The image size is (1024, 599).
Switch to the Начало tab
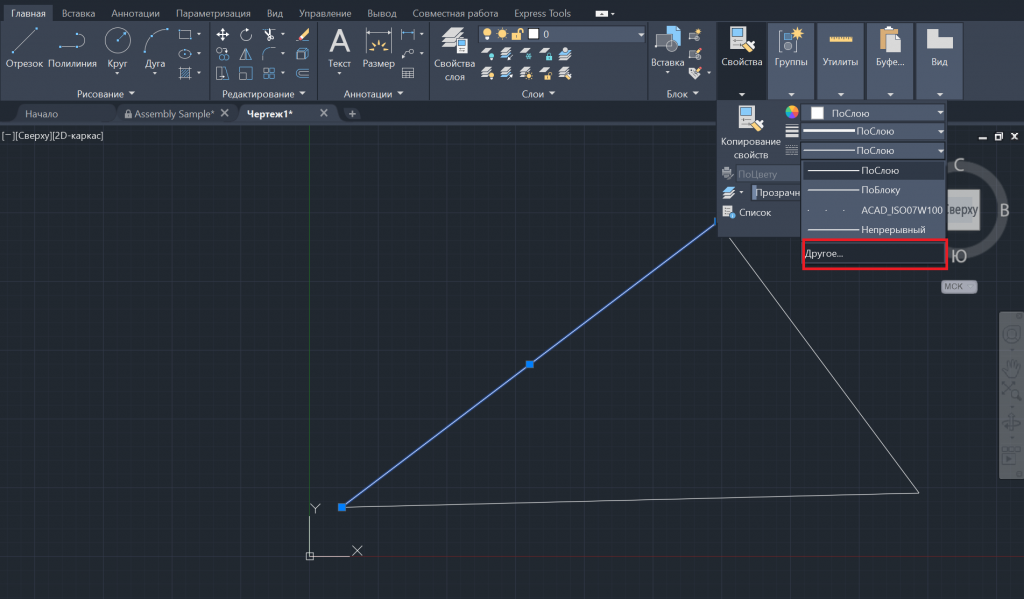point(41,114)
